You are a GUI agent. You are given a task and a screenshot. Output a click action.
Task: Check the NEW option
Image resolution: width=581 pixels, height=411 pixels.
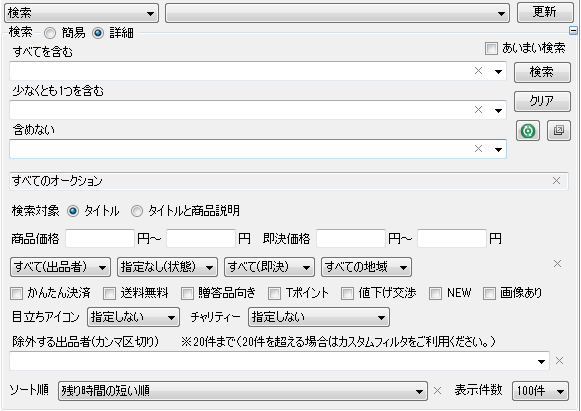click(435, 294)
